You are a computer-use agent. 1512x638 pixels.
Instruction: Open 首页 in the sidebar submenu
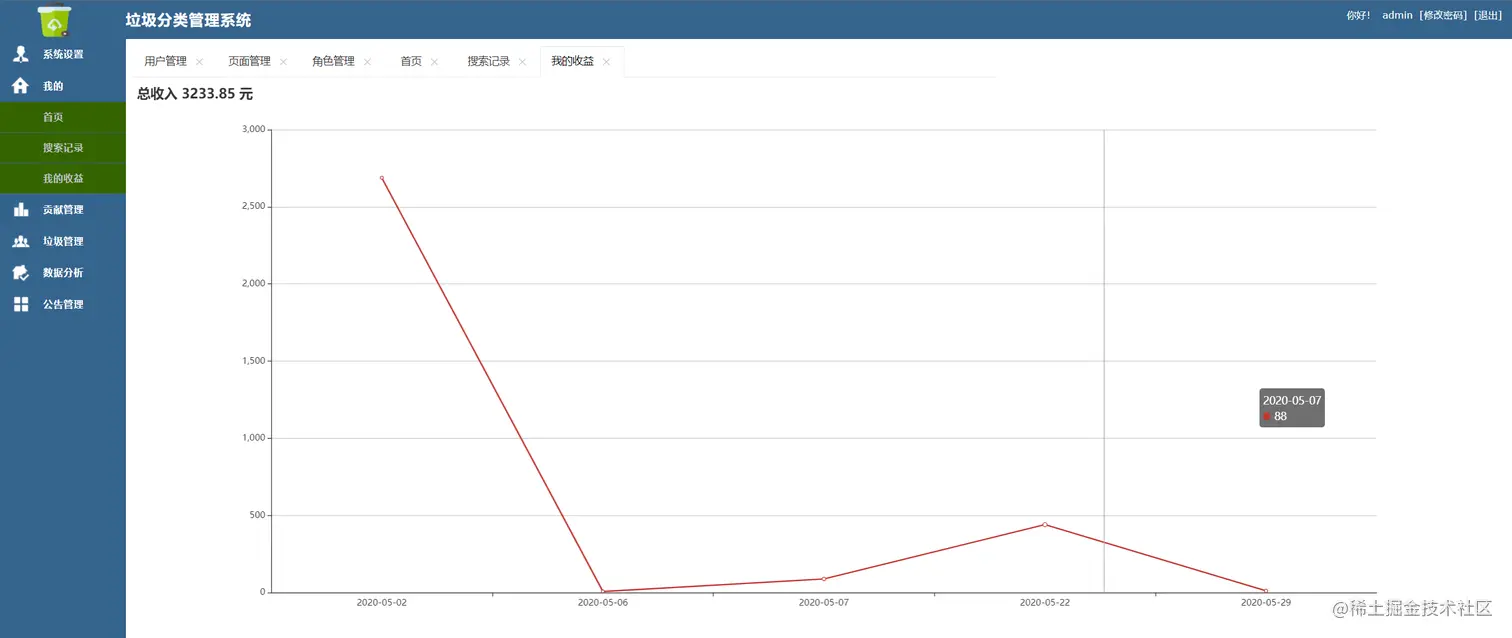pos(63,117)
